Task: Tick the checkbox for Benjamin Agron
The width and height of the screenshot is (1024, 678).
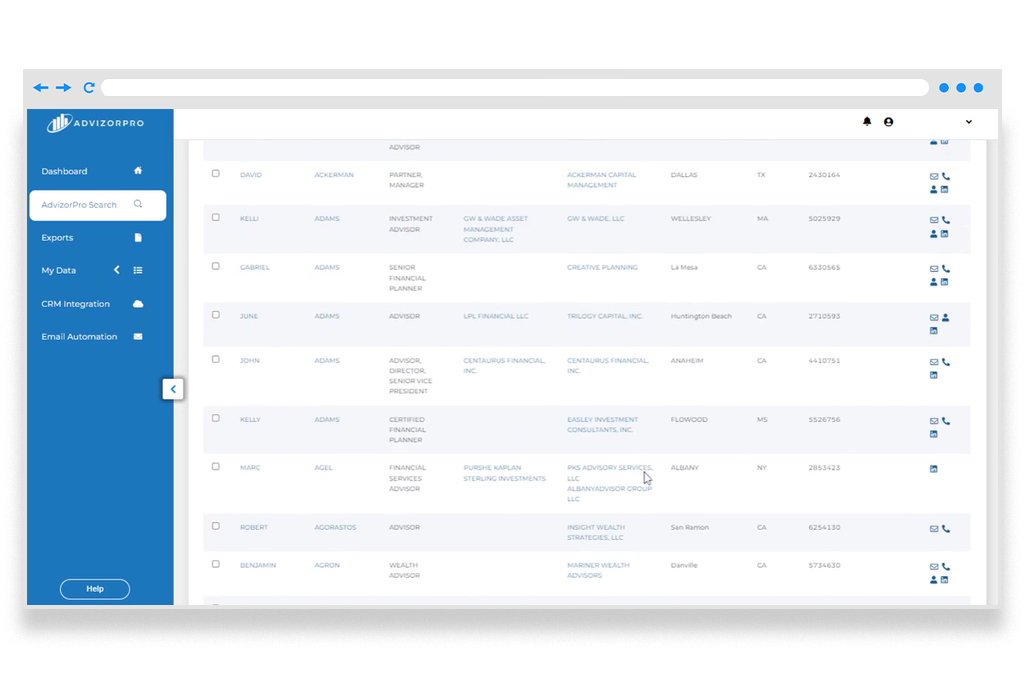Action: pos(216,564)
